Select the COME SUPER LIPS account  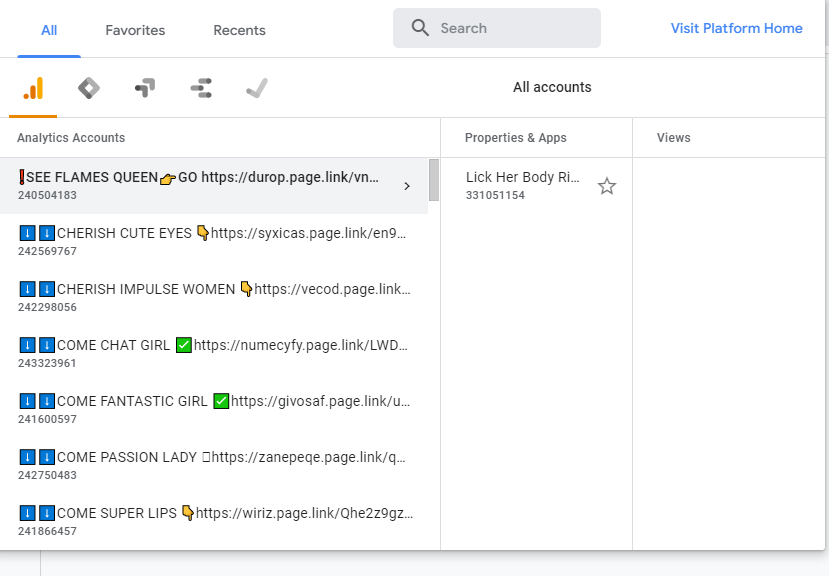(x=214, y=522)
